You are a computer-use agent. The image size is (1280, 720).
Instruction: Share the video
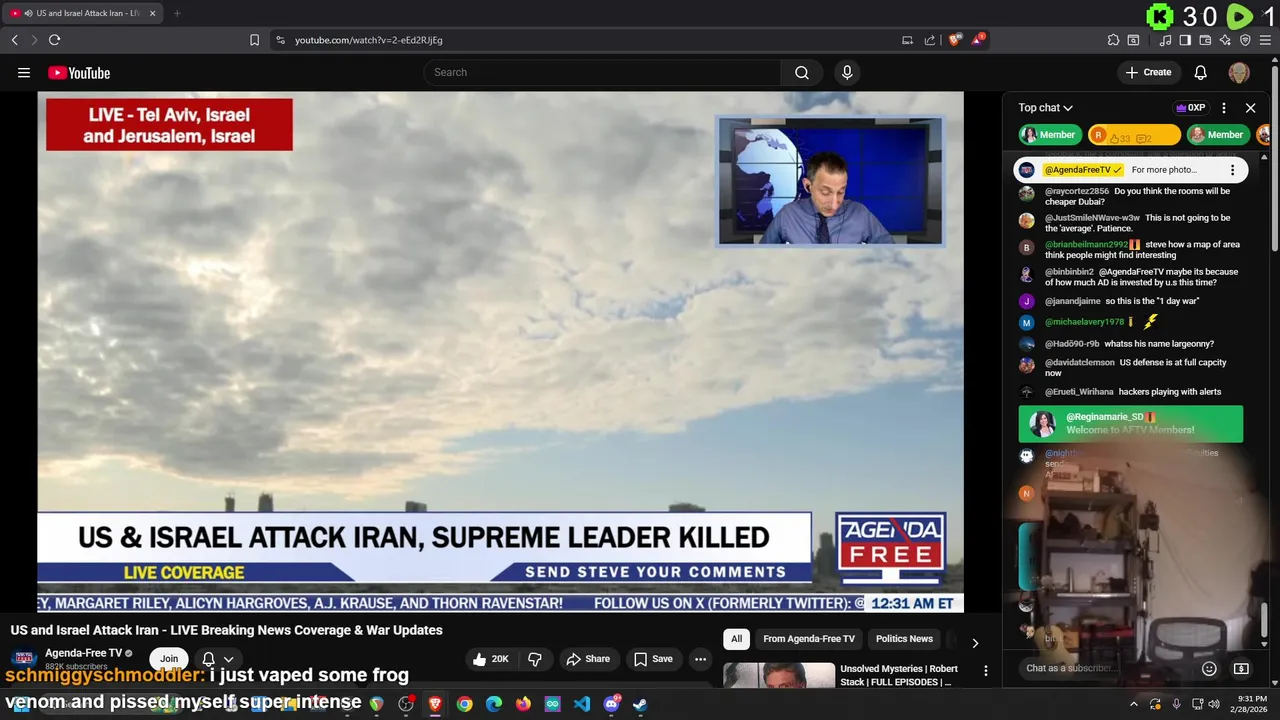(588, 659)
